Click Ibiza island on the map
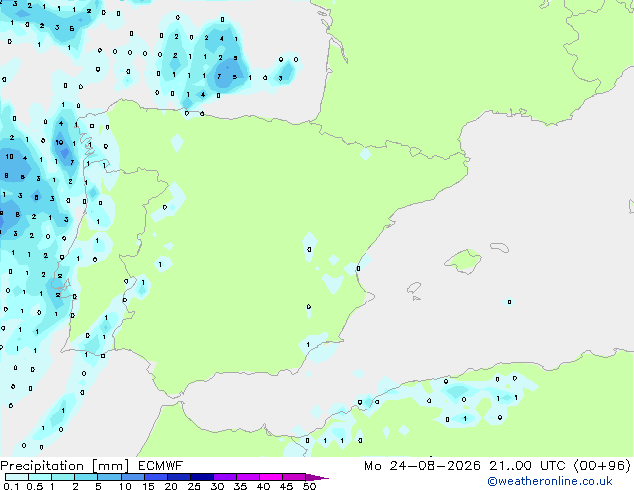The height and width of the screenshot is (490, 634). [414, 288]
